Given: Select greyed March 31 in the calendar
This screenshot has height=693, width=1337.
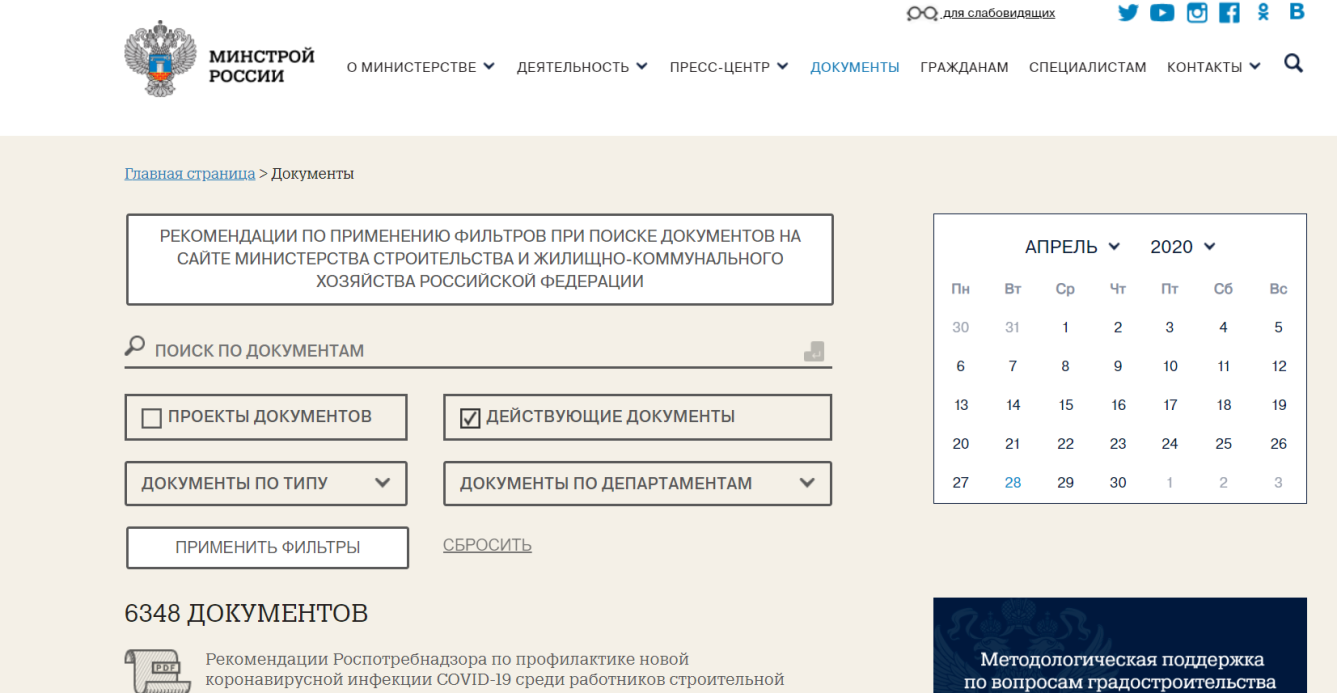Looking at the screenshot, I should (1013, 327).
